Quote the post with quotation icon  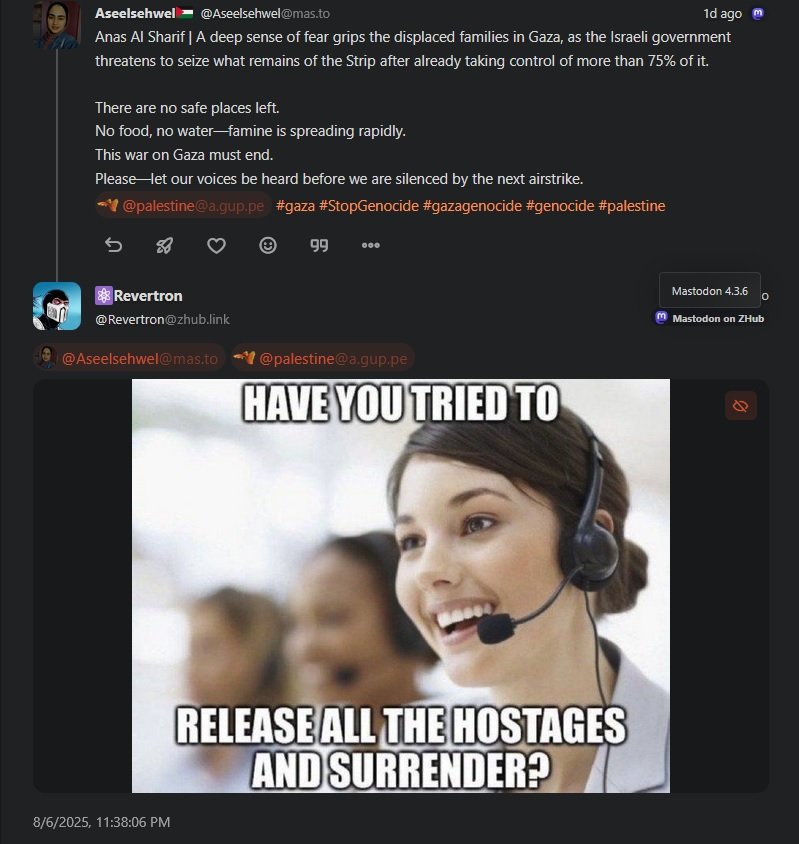click(319, 245)
